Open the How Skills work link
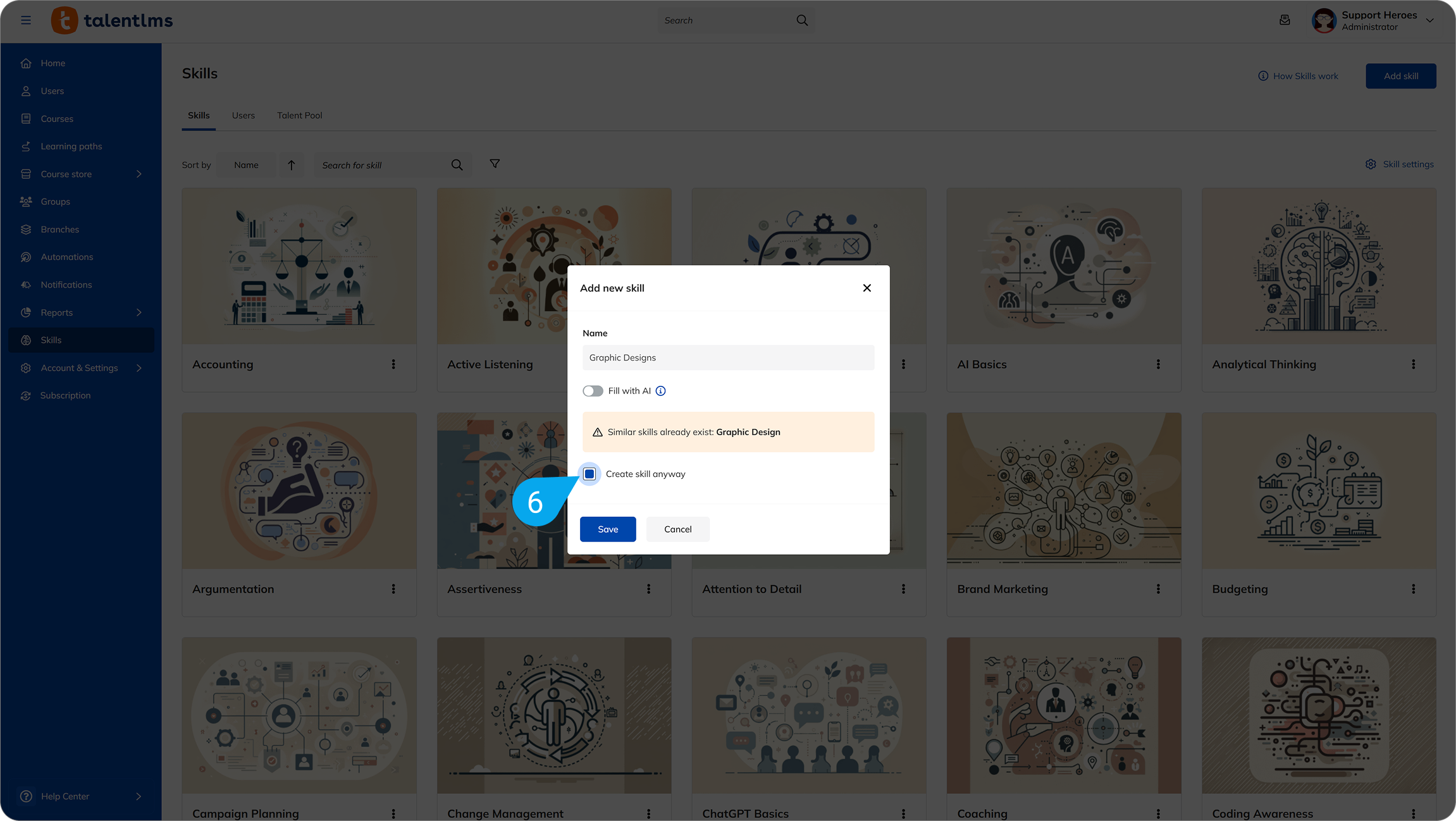 coord(1299,76)
